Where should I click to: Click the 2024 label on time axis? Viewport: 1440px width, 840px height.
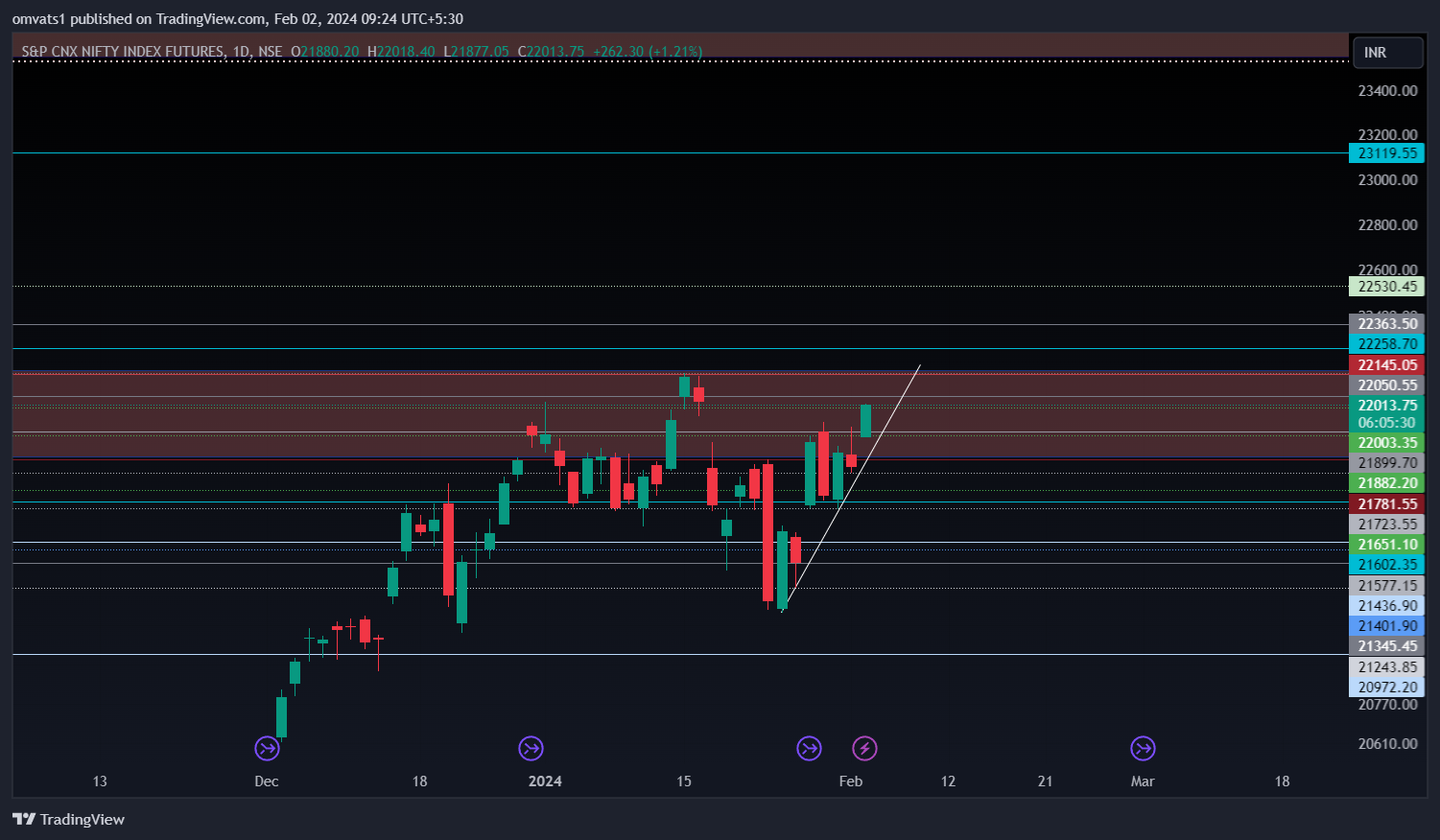coord(545,782)
